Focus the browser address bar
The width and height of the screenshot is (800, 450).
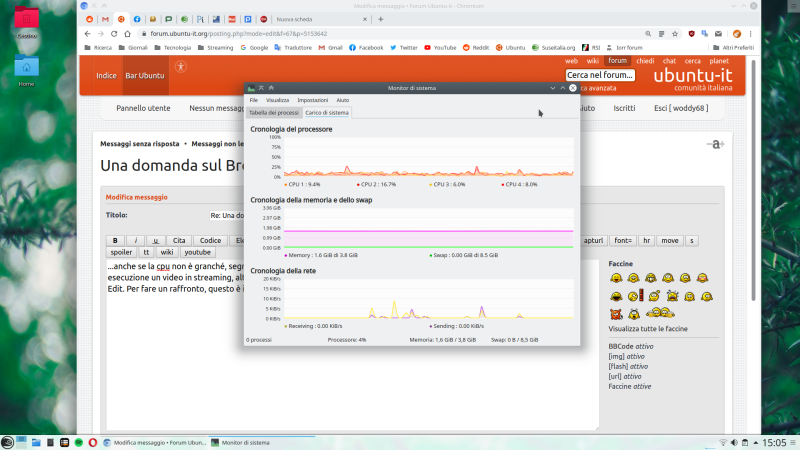388,34
